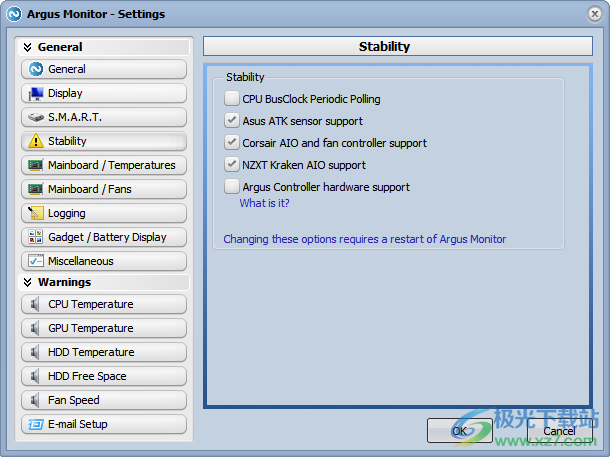This screenshot has width=610, height=457.
Task: Open E-mail Setup page
Action: click(x=104, y=424)
